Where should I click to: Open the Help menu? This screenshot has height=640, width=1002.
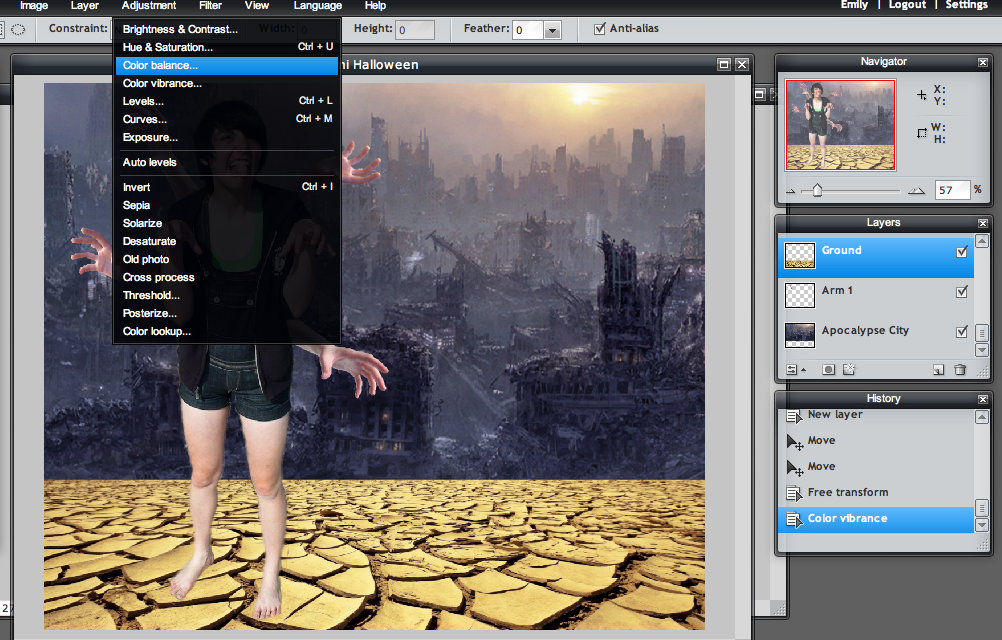pos(375,6)
